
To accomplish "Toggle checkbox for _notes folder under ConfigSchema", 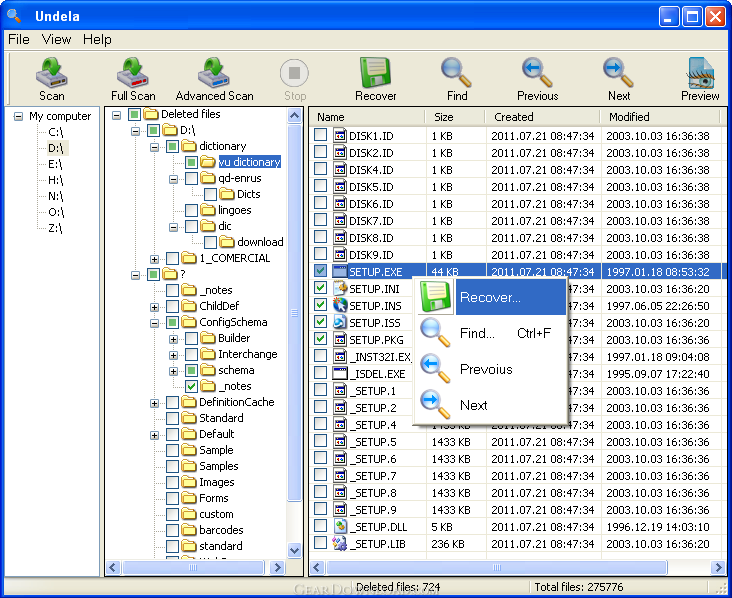I will click(192, 386).
